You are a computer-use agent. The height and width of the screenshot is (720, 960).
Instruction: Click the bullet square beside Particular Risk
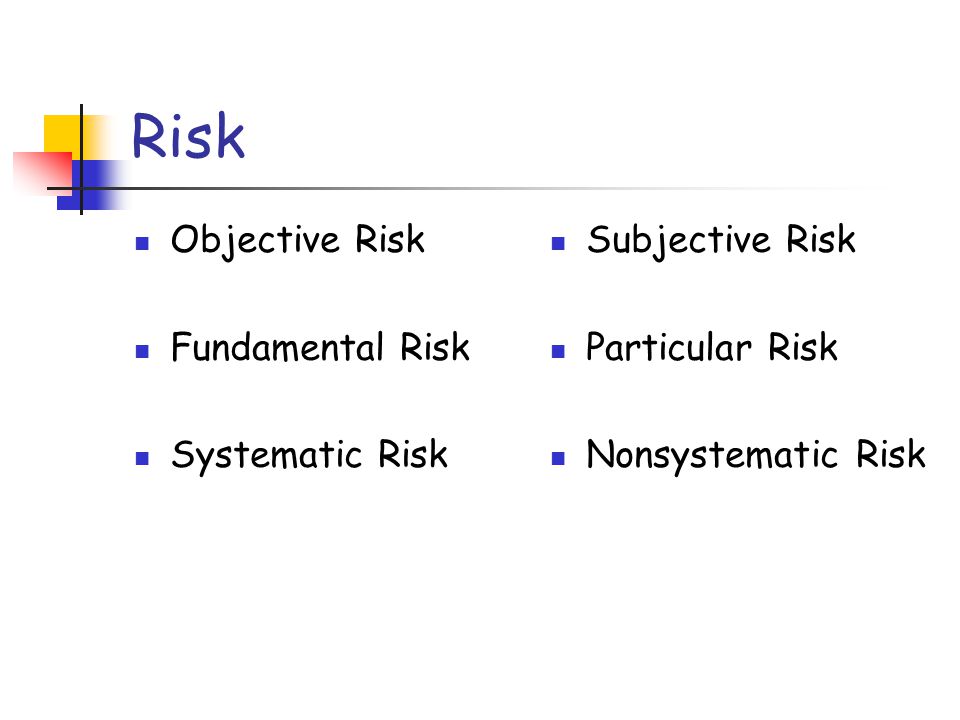pyautogui.click(x=558, y=351)
